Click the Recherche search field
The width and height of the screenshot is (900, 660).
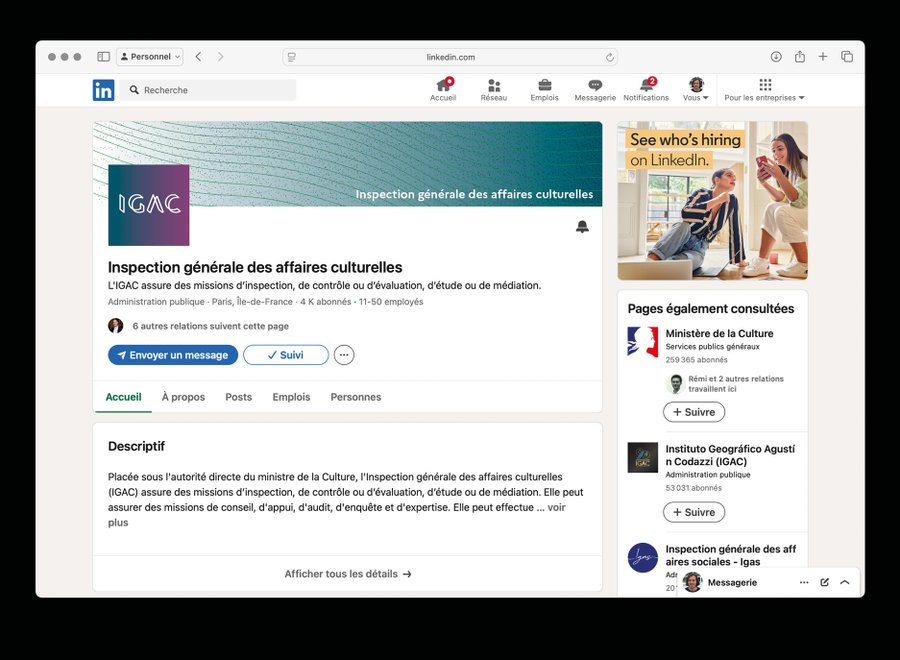point(208,90)
